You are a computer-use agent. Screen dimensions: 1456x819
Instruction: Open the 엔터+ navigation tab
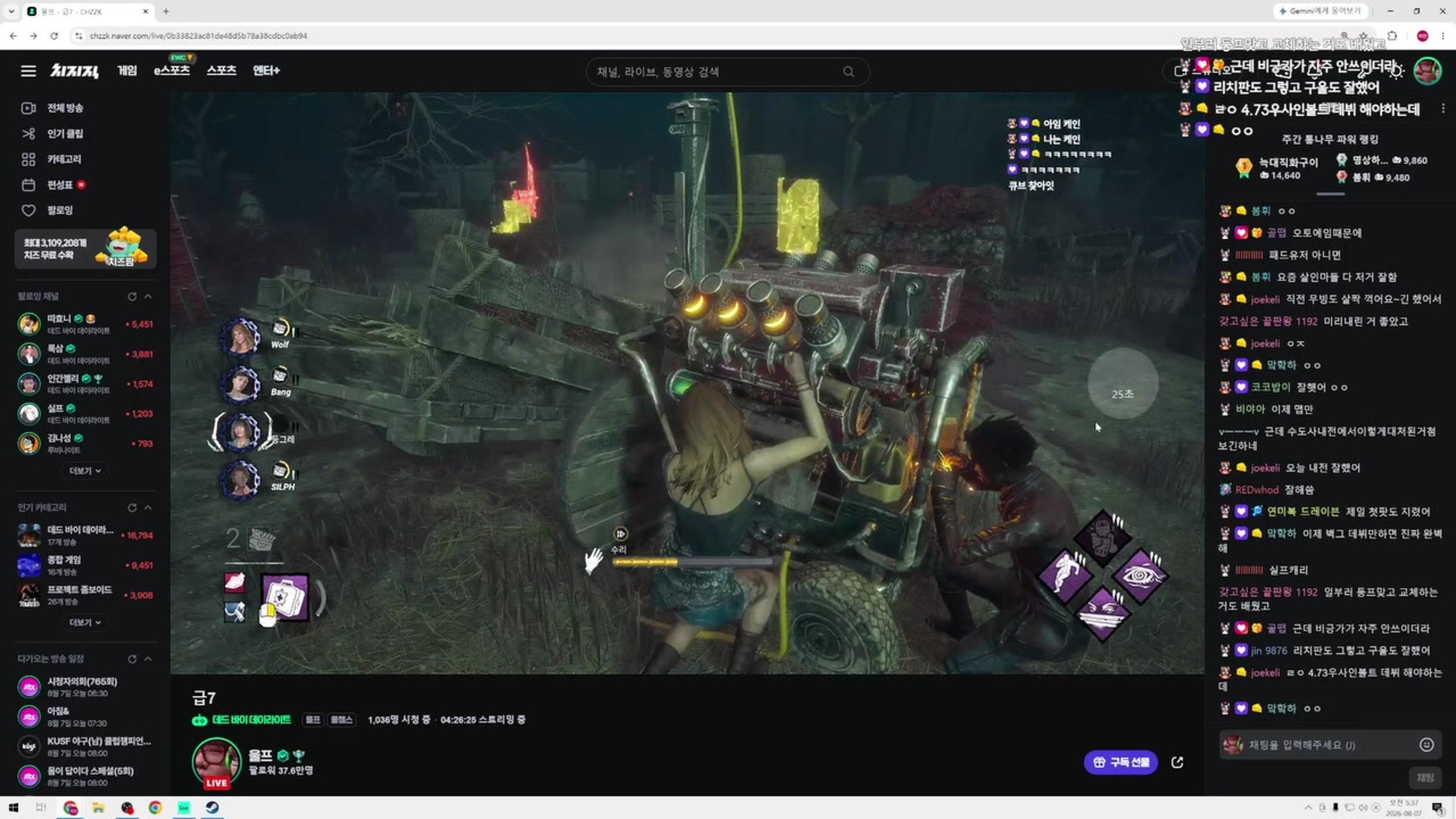[266, 70]
